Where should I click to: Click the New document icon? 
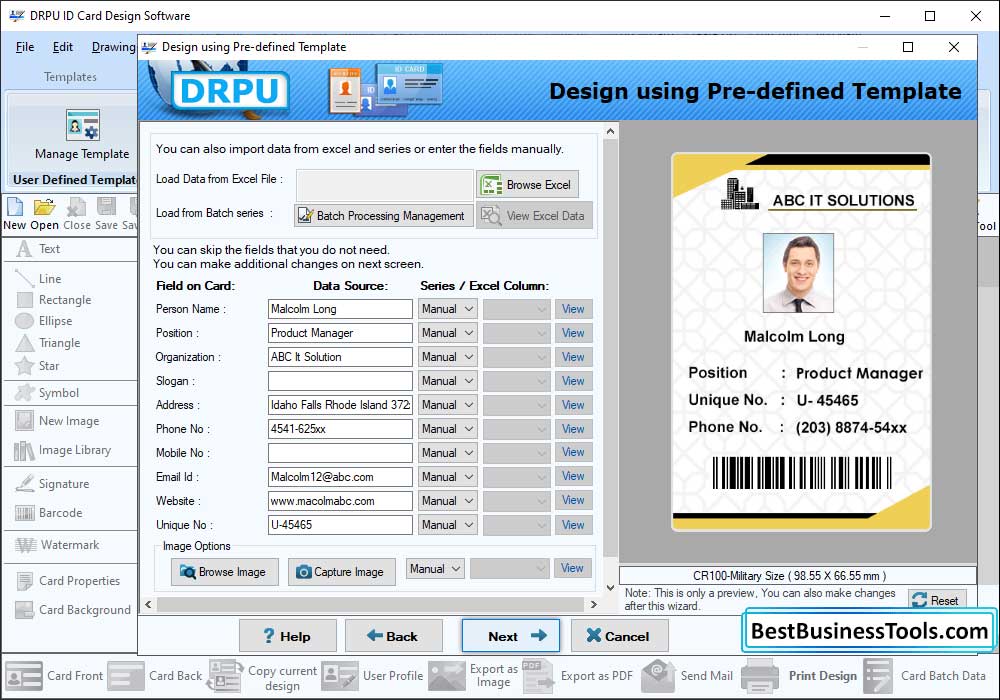[15, 207]
